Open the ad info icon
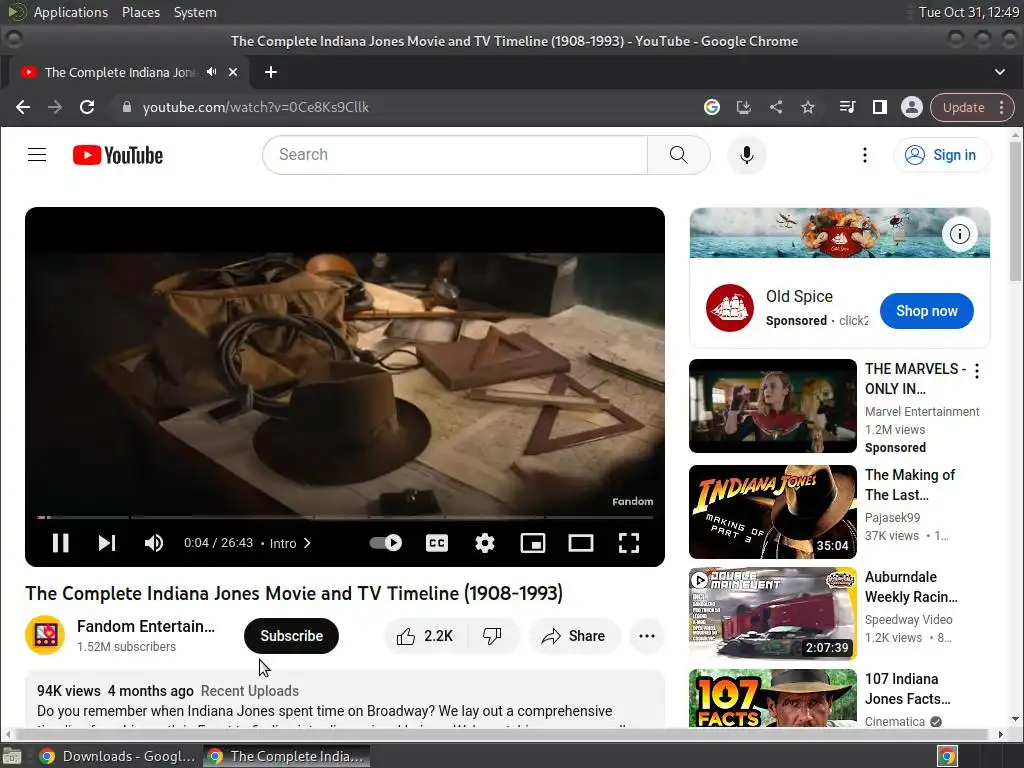Screen dimensions: 1024x768 click(959, 234)
